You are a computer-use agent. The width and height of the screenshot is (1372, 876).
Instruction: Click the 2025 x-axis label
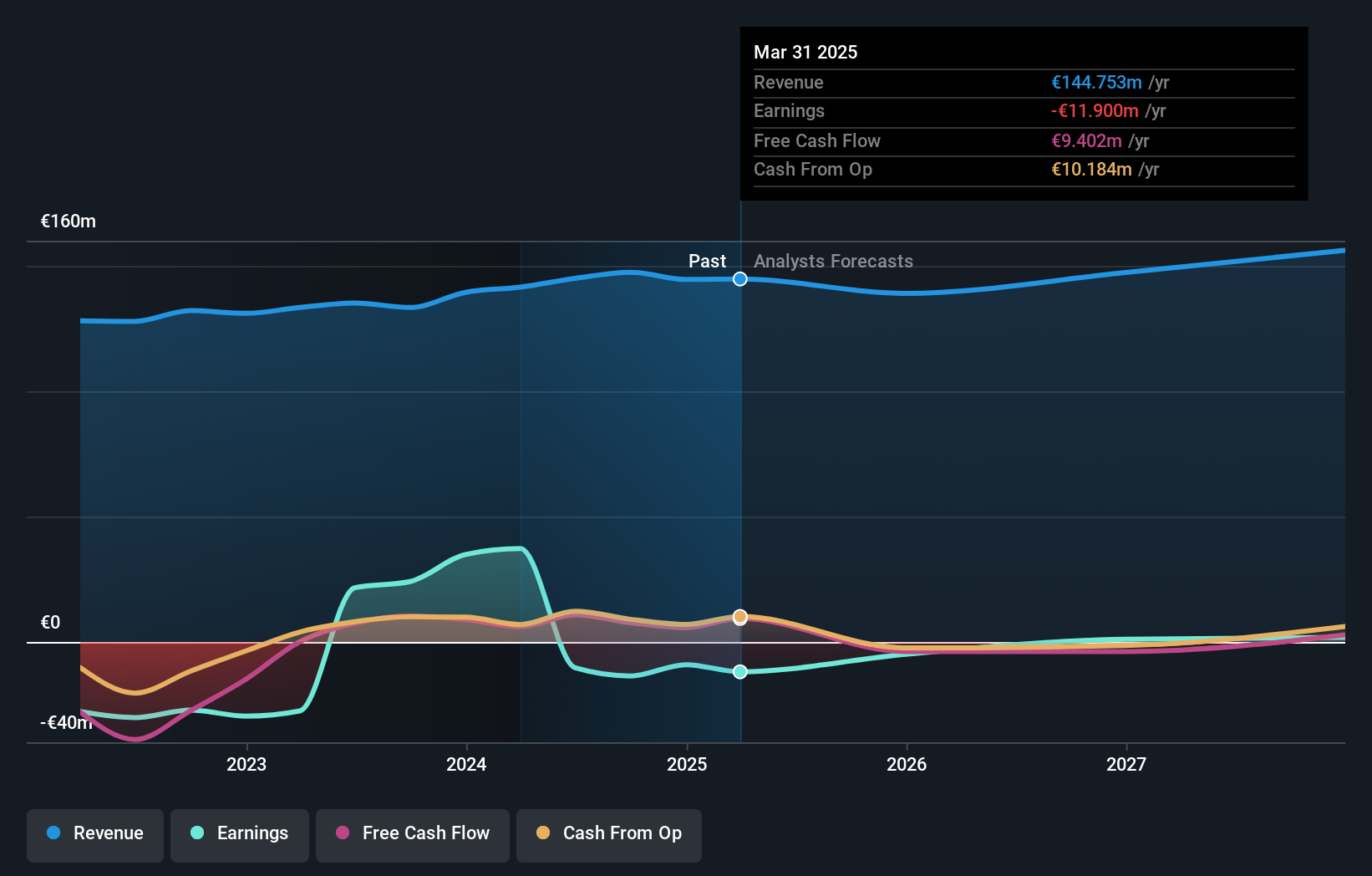[687, 764]
